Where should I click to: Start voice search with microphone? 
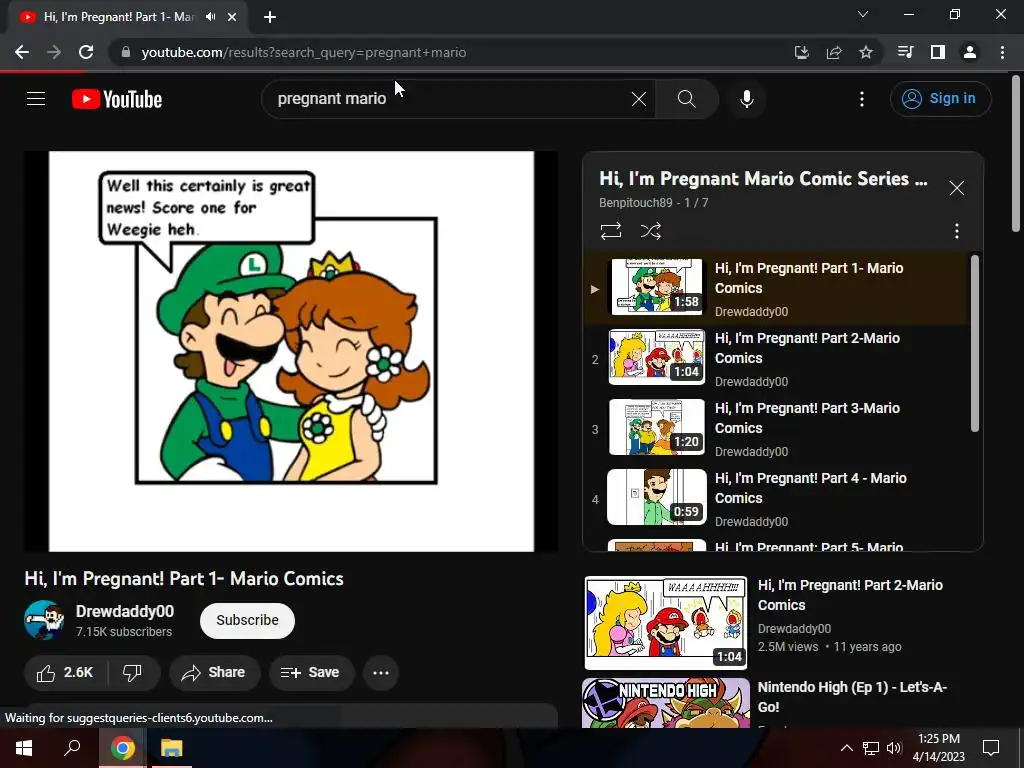[746, 99]
